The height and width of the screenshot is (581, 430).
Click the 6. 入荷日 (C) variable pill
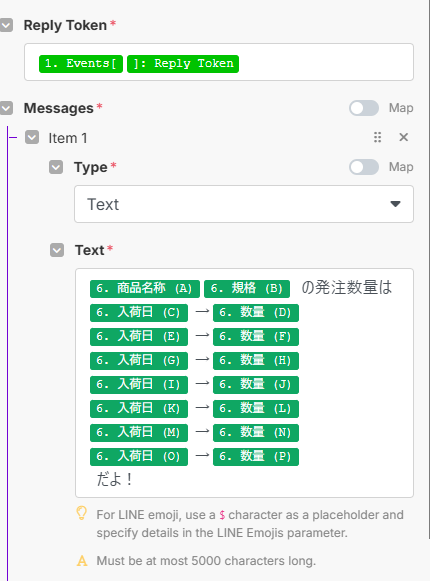point(139,313)
